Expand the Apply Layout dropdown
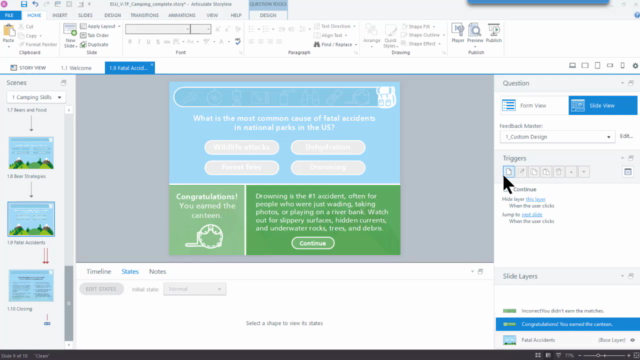Viewport: 640px width, 360px height. point(119,26)
